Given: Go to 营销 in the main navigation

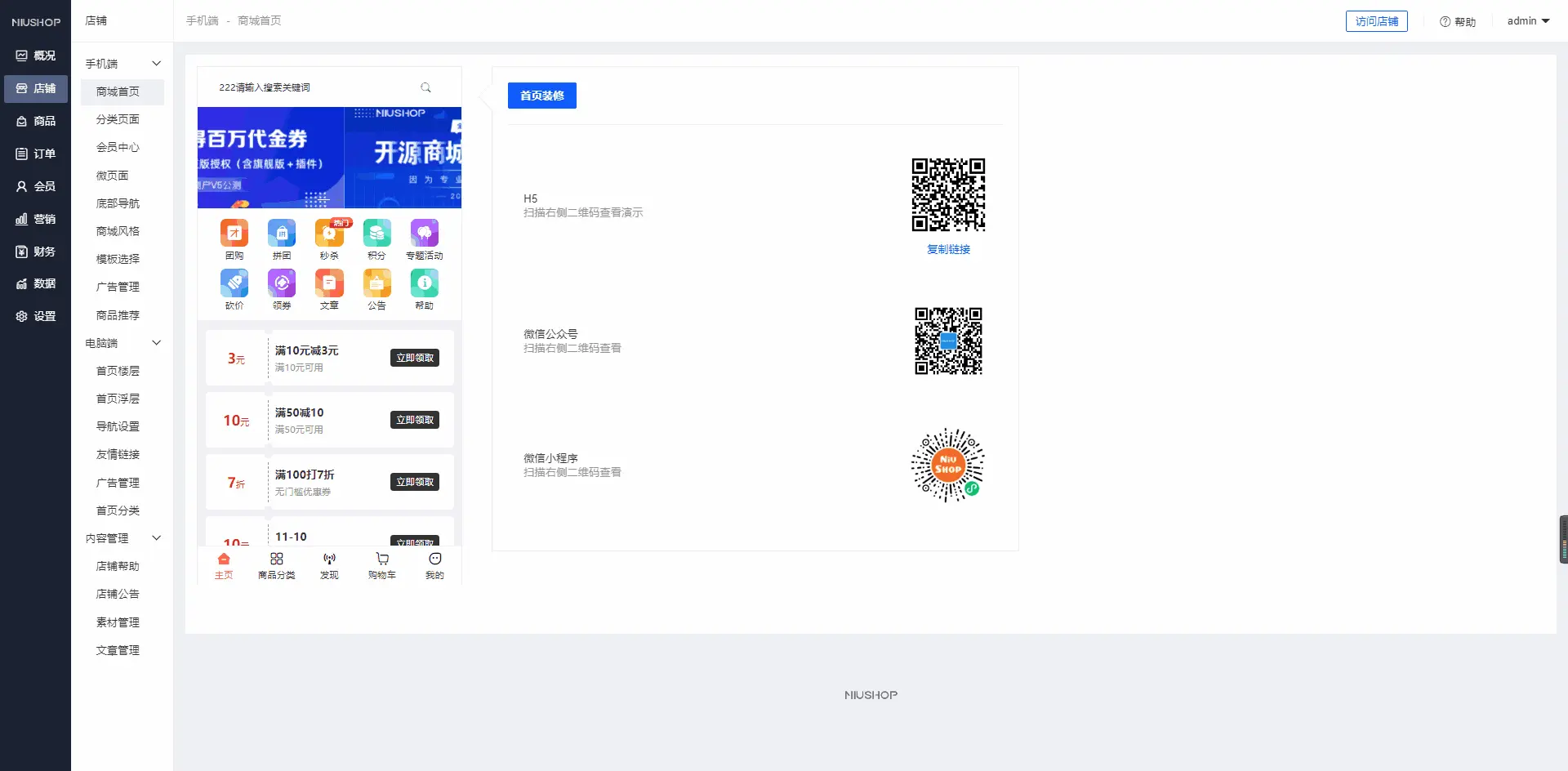Looking at the screenshot, I should [x=36, y=219].
